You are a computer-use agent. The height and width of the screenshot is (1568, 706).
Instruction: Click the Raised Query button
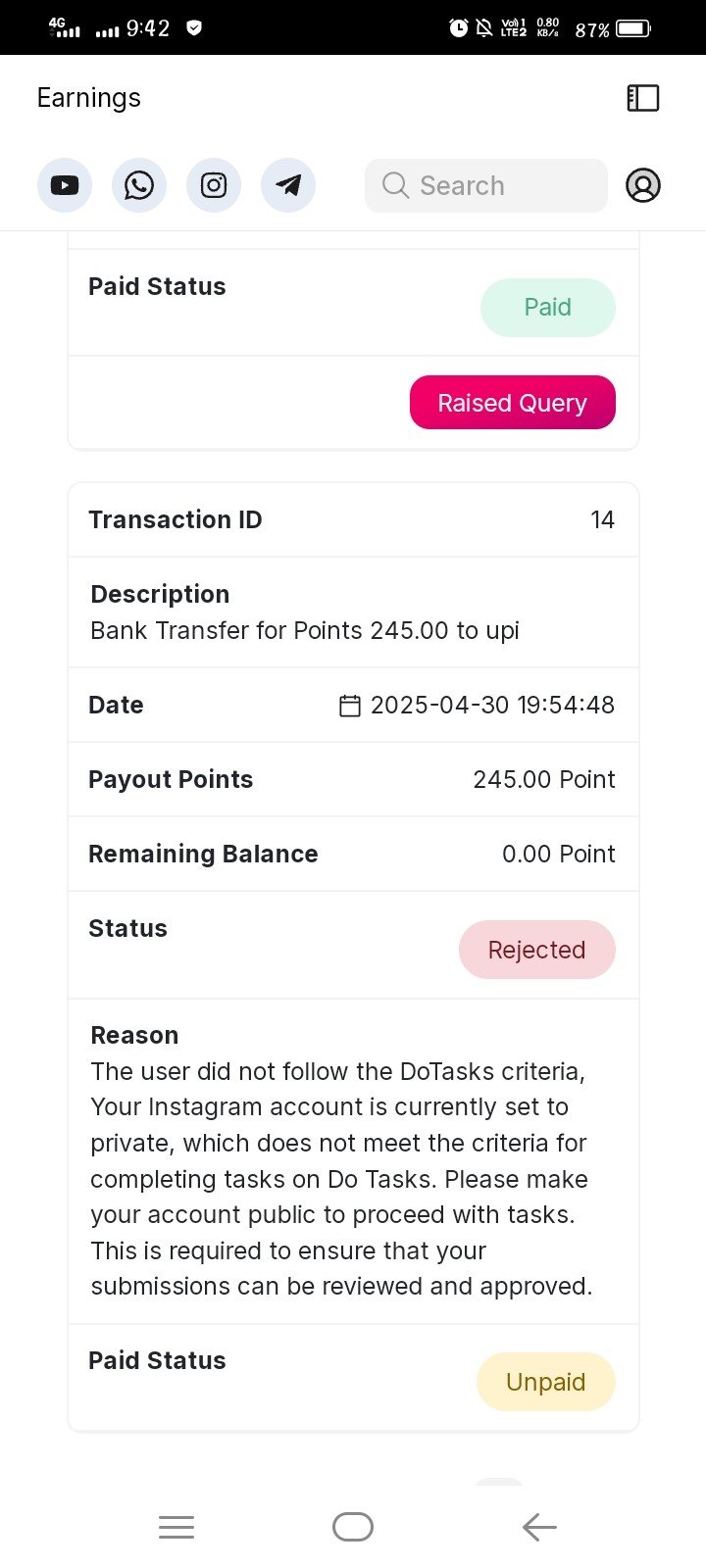point(513,403)
